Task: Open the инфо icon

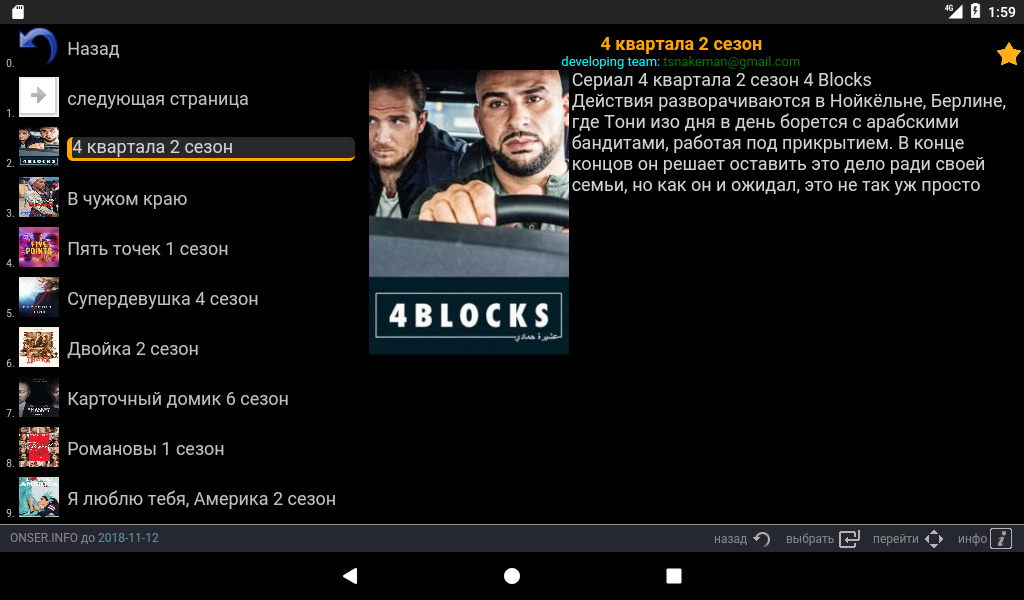Action: tap(1000, 539)
